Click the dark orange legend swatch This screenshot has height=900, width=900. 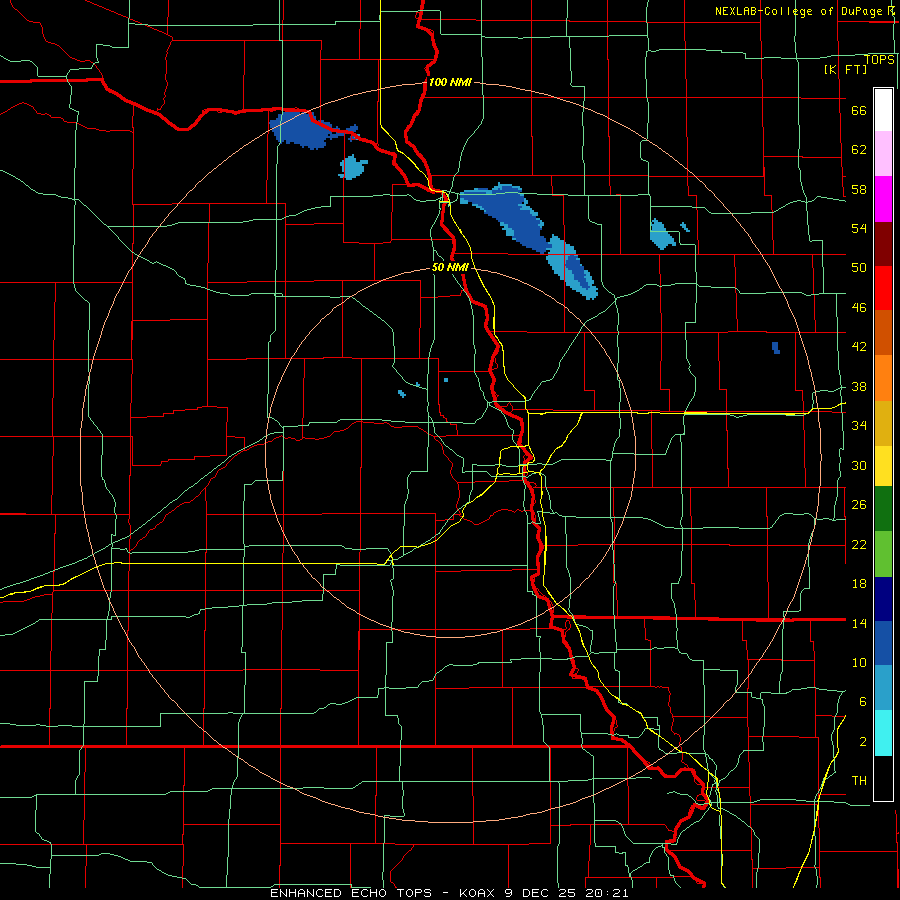pos(883,332)
